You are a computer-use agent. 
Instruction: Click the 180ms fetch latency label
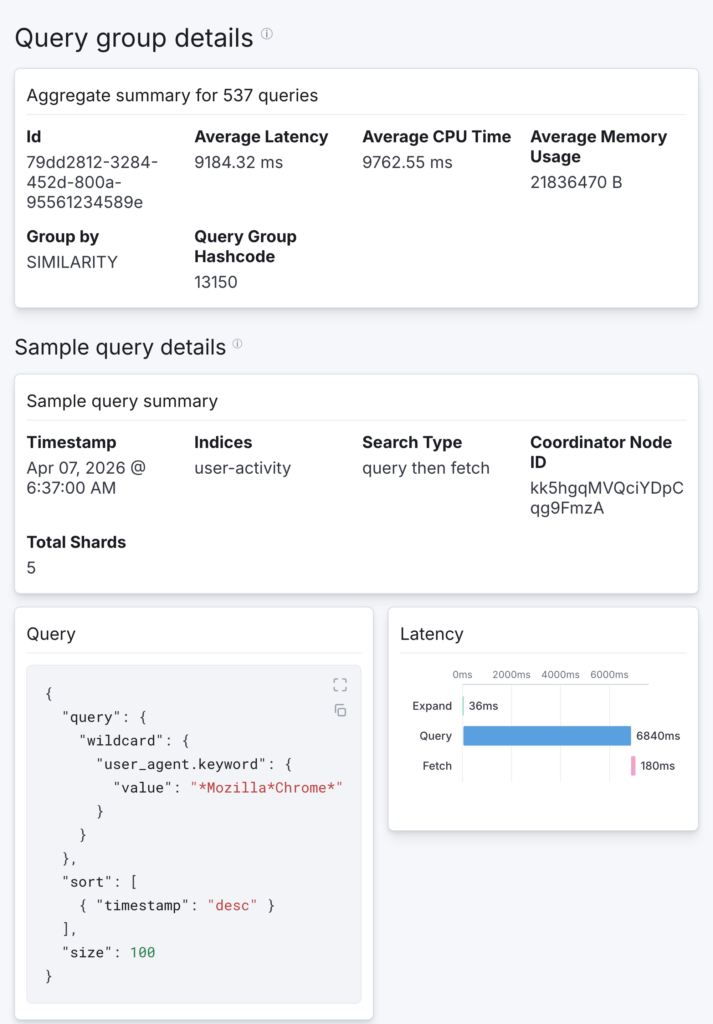coord(658,766)
